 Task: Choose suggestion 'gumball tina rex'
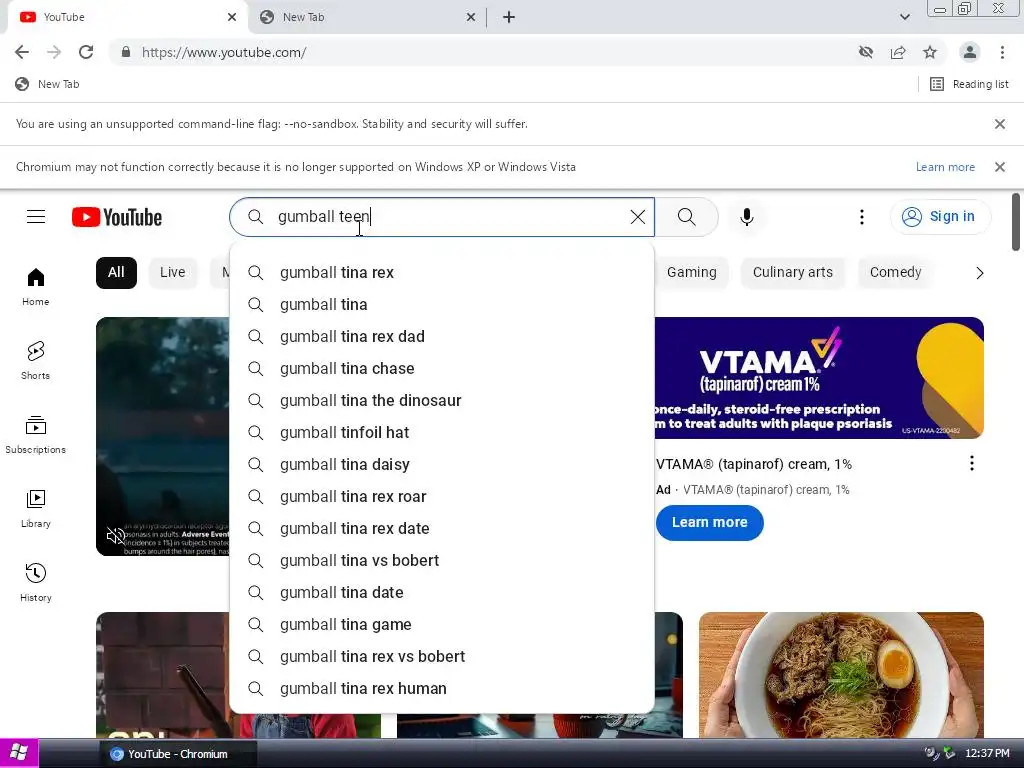(x=442, y=272)
